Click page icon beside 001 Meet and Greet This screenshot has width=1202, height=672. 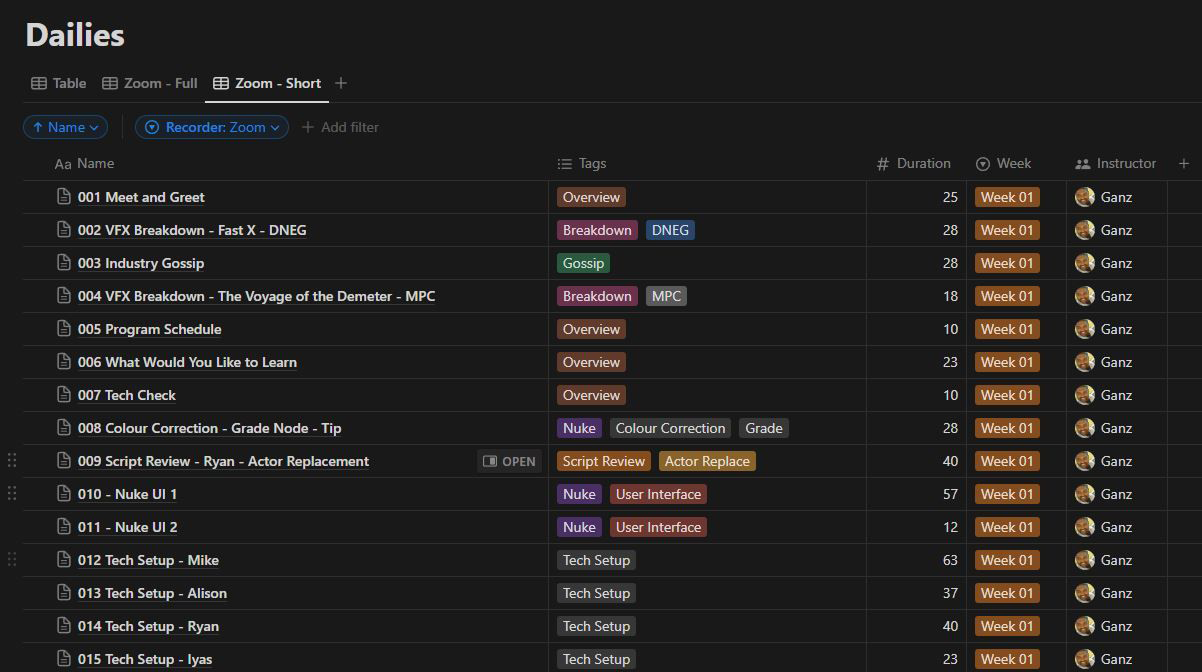click(x=65, y=197)
